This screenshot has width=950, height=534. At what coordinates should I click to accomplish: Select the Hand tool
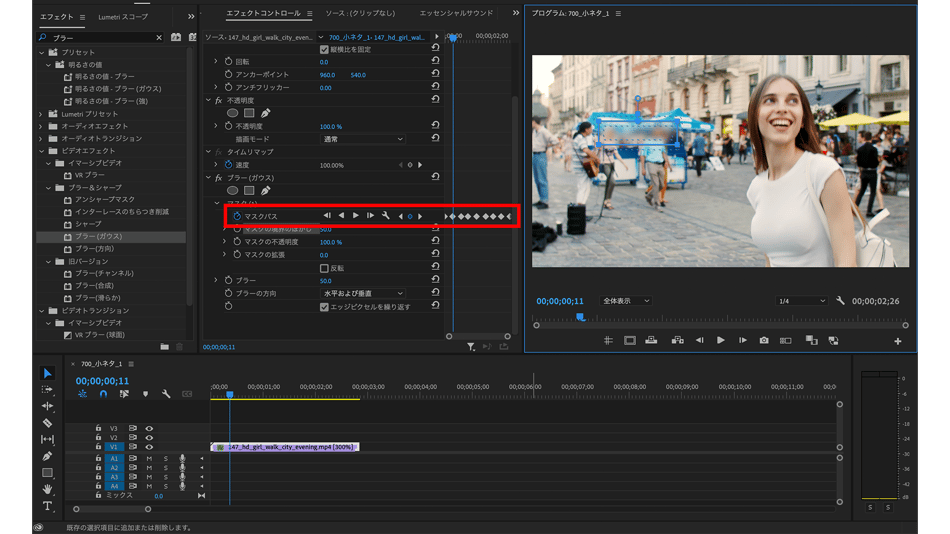pyautogui.click(x=47, y=489)
